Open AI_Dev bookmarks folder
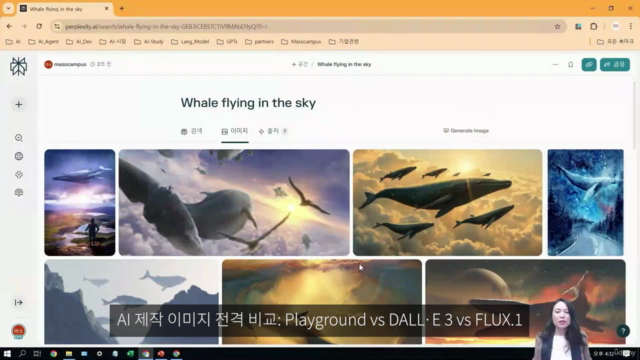This screenshot has width=640, height=360. [79, 42]
